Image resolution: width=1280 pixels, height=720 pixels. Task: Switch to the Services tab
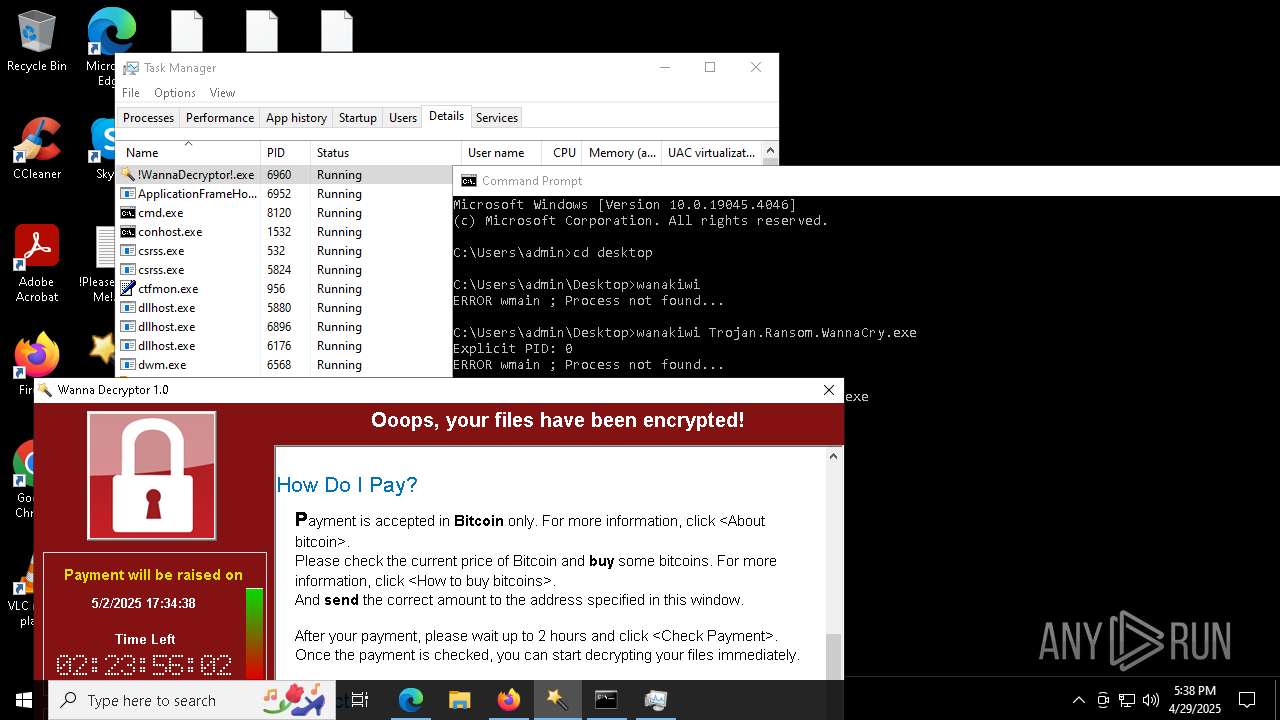click(497, 118)
